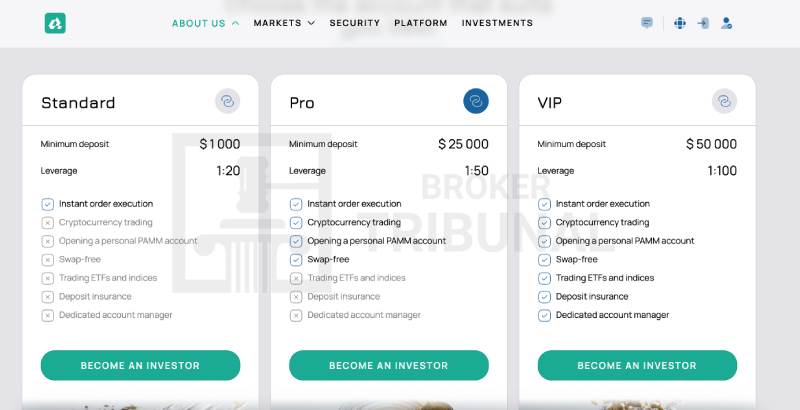Click the VIP plan round icon

(x=724, y=101)
